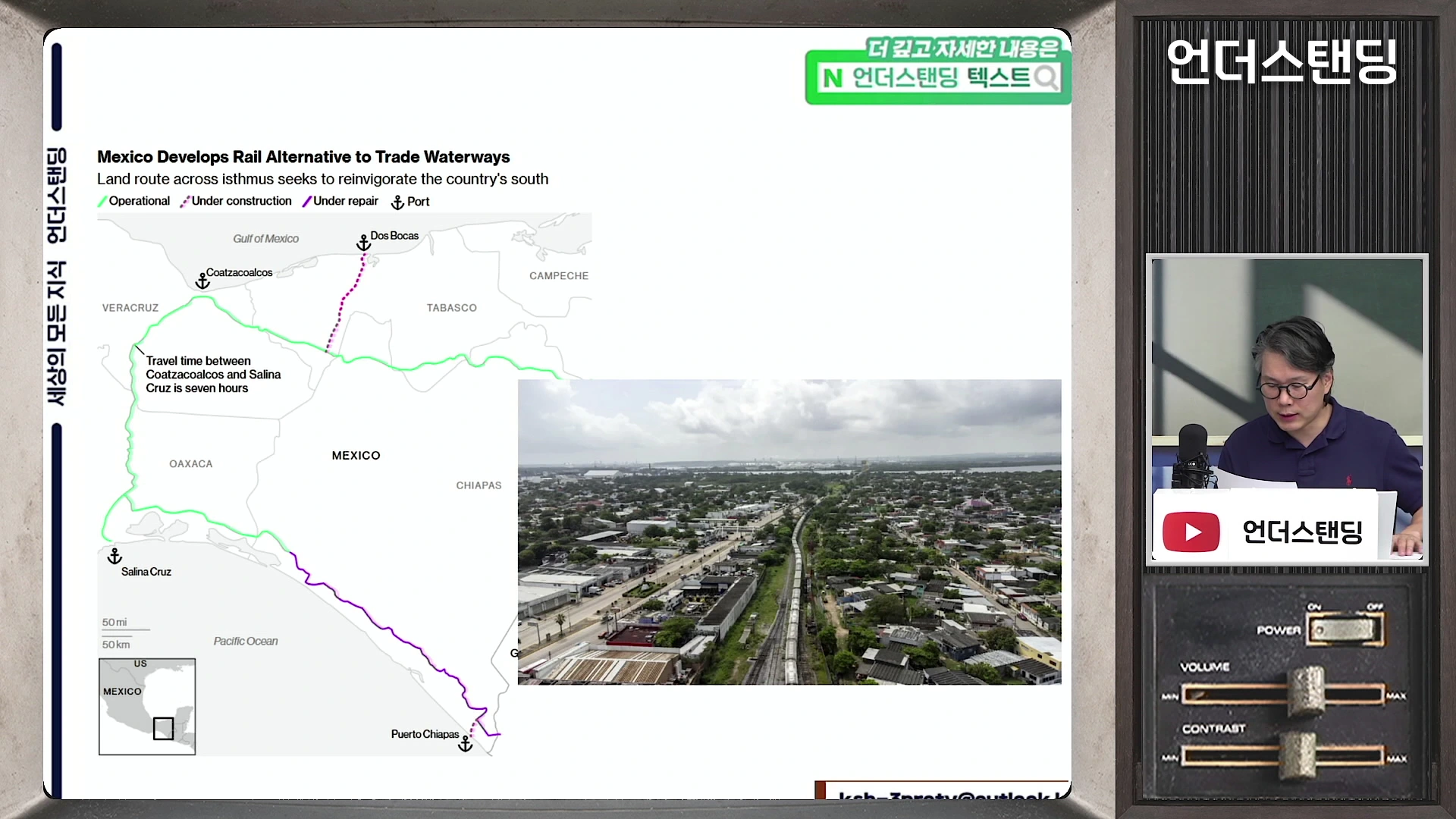Click the 'TABASCO' state label
The image size is (1456, 819).
(452, 308)
